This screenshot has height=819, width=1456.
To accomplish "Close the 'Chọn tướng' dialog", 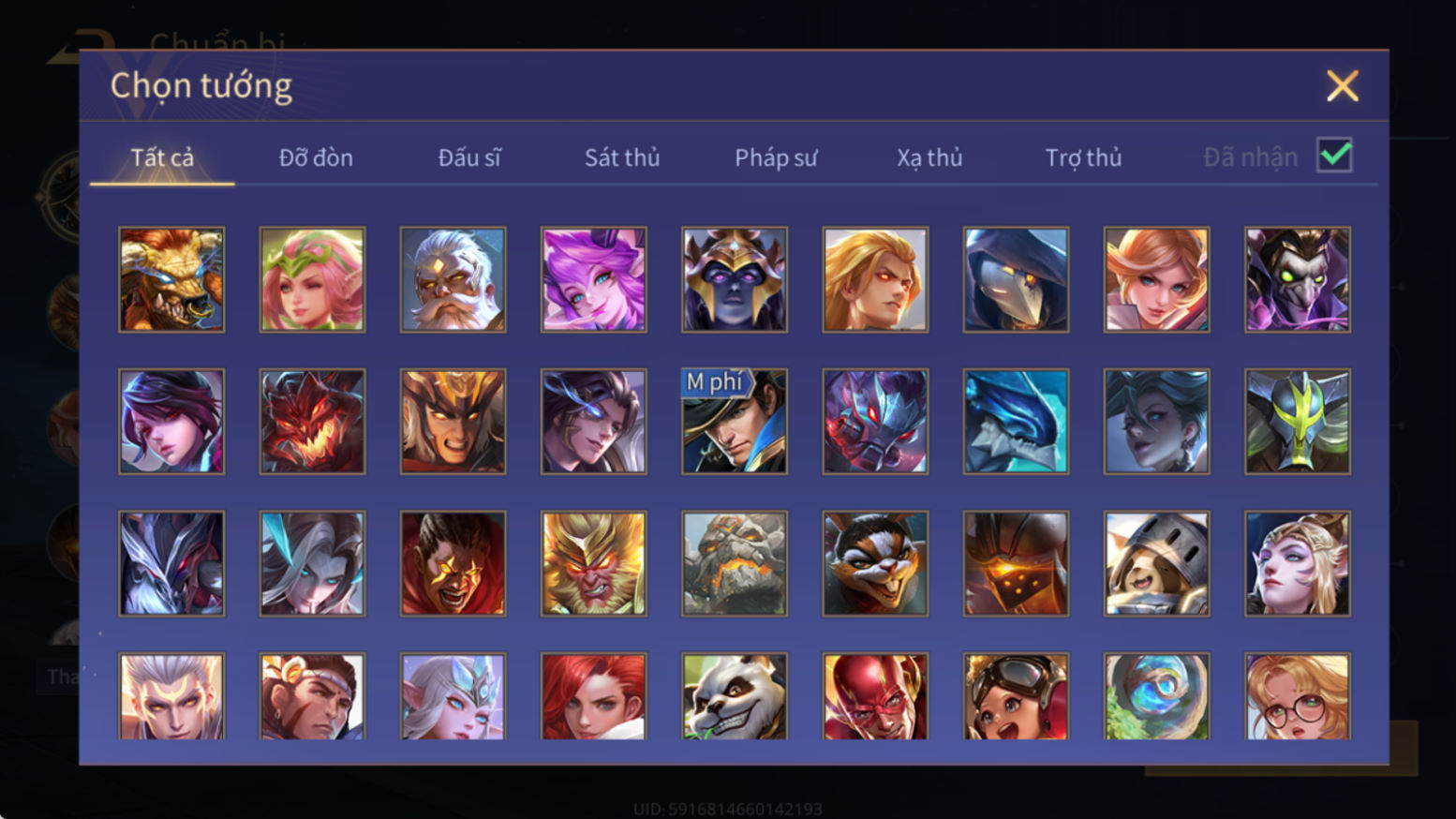I will pos(1342,86).
